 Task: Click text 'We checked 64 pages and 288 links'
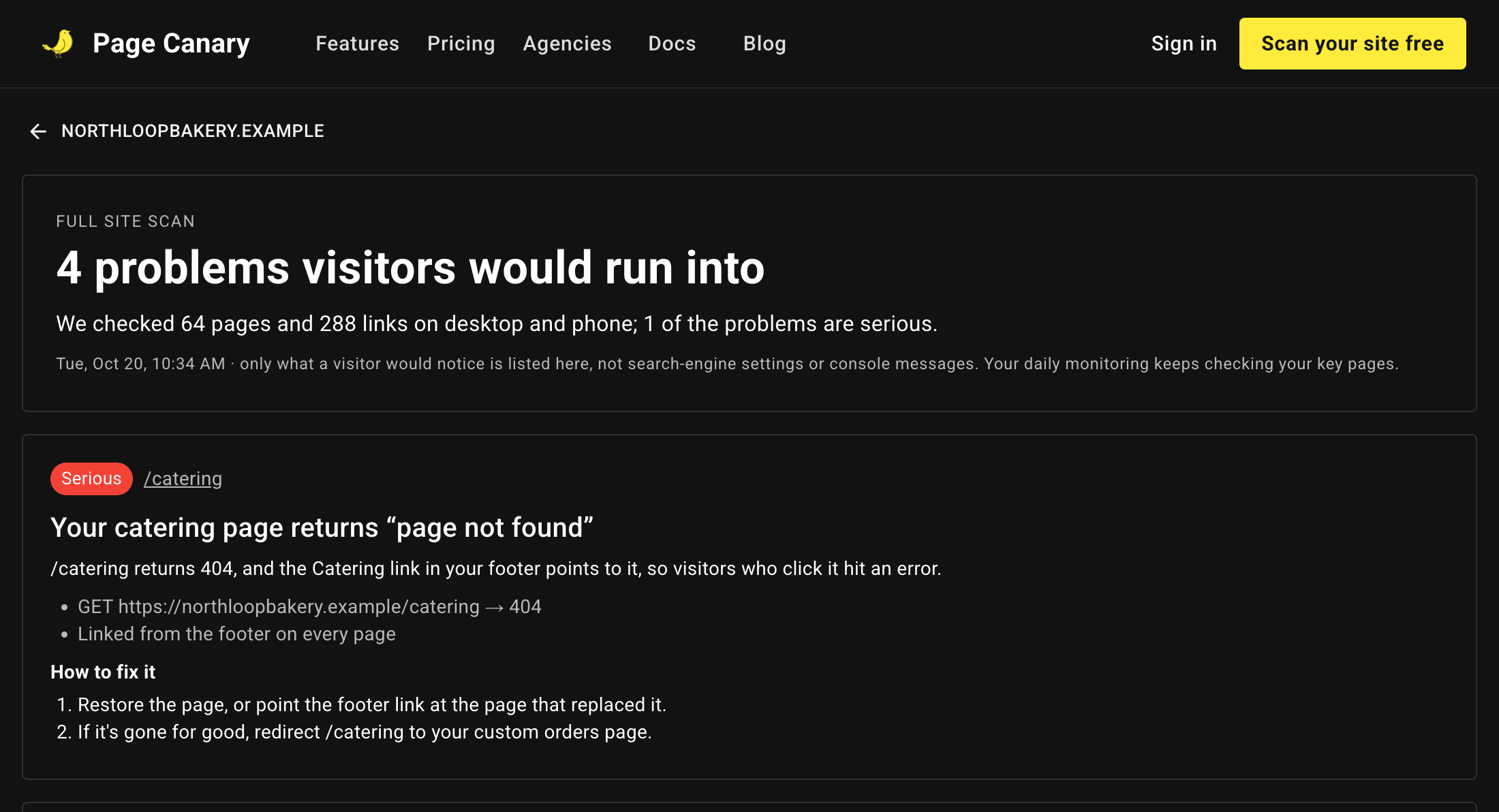coord(232,324)
